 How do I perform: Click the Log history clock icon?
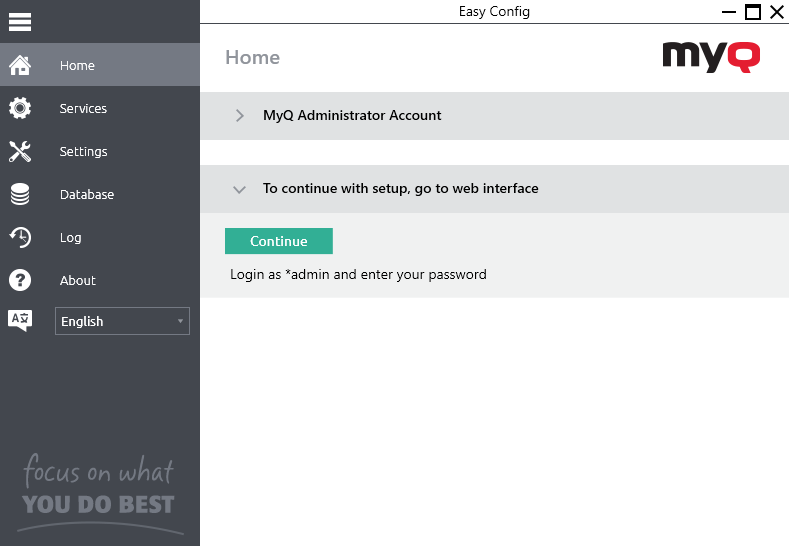click(20, 238)
